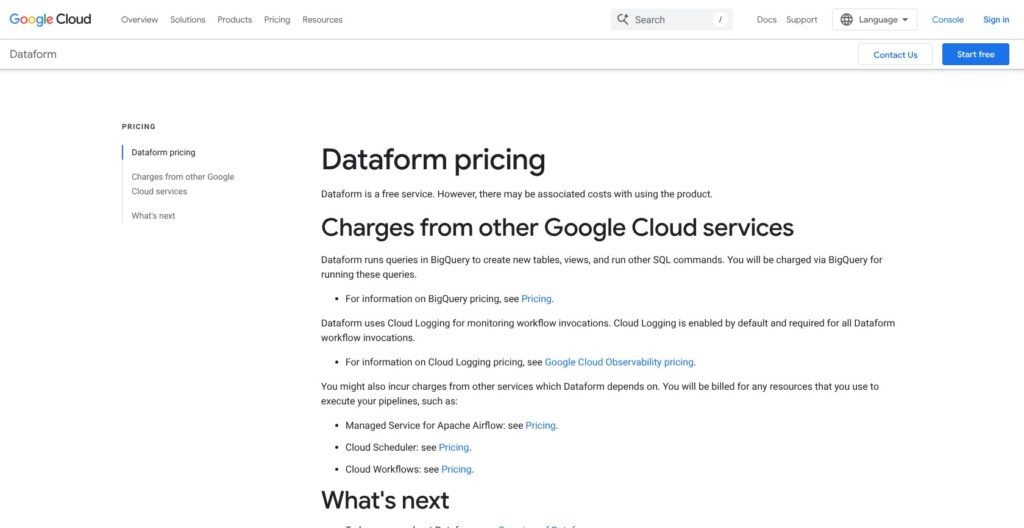The height and width of the screenshot is (528, 1024).
Task: Open Cloud Workflows Pricing link
Action: tap(456, 469)
